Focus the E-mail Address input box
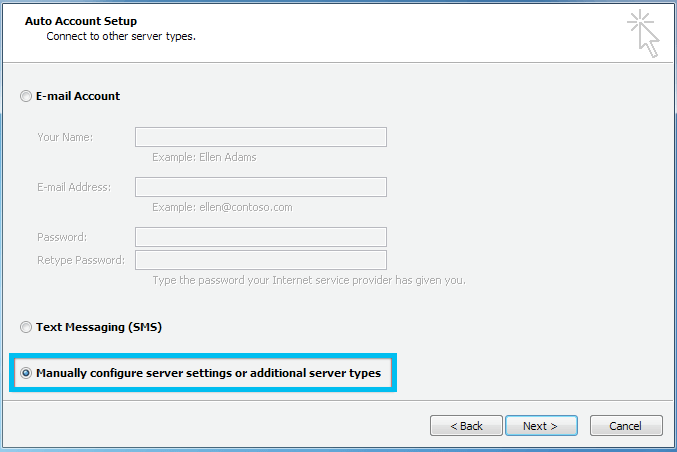Image resolution: width=677 pixels, height=452 pixels. click(x=260, y=187)
